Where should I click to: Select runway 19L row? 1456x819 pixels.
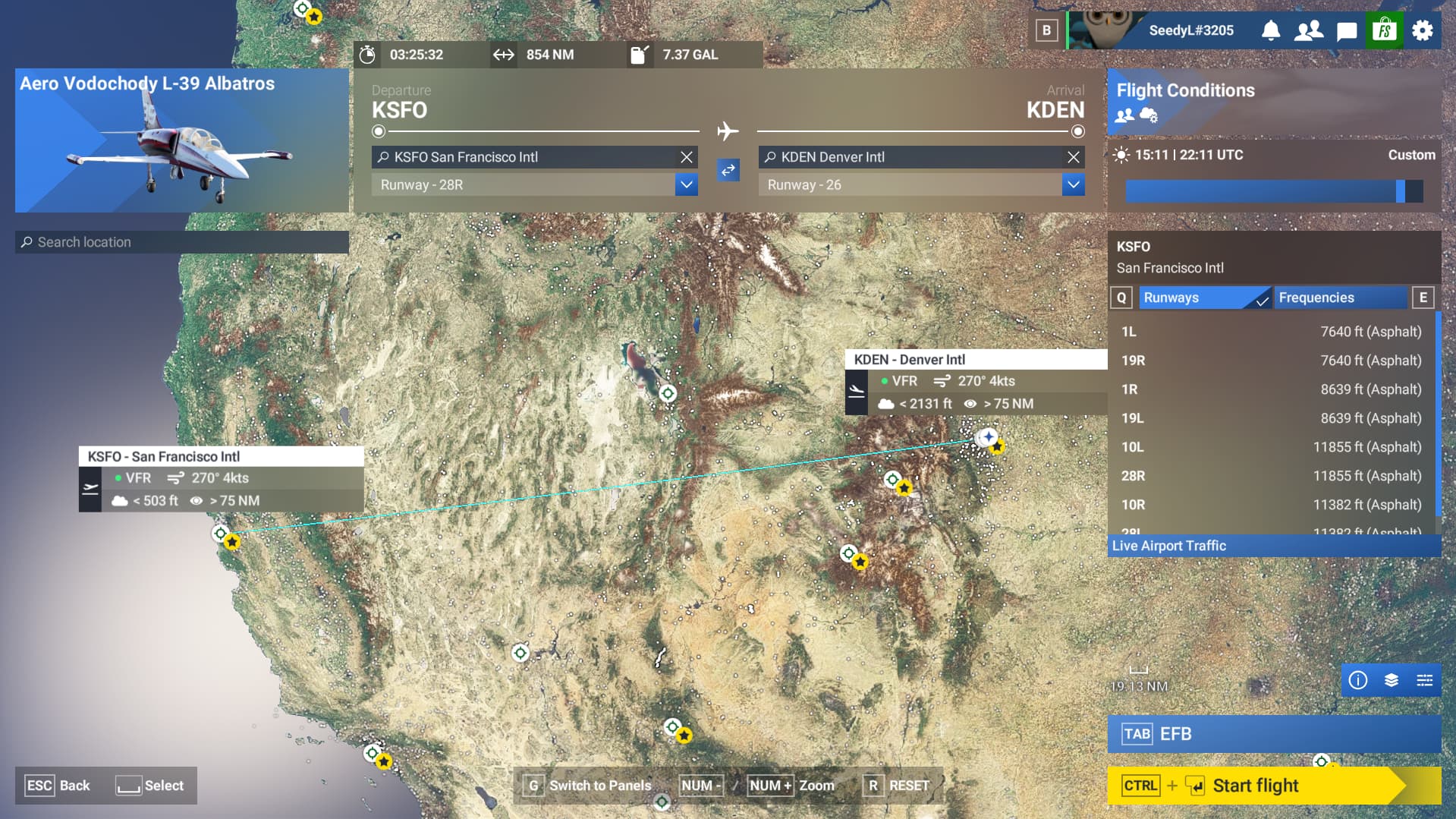[x=1272, y=418]
